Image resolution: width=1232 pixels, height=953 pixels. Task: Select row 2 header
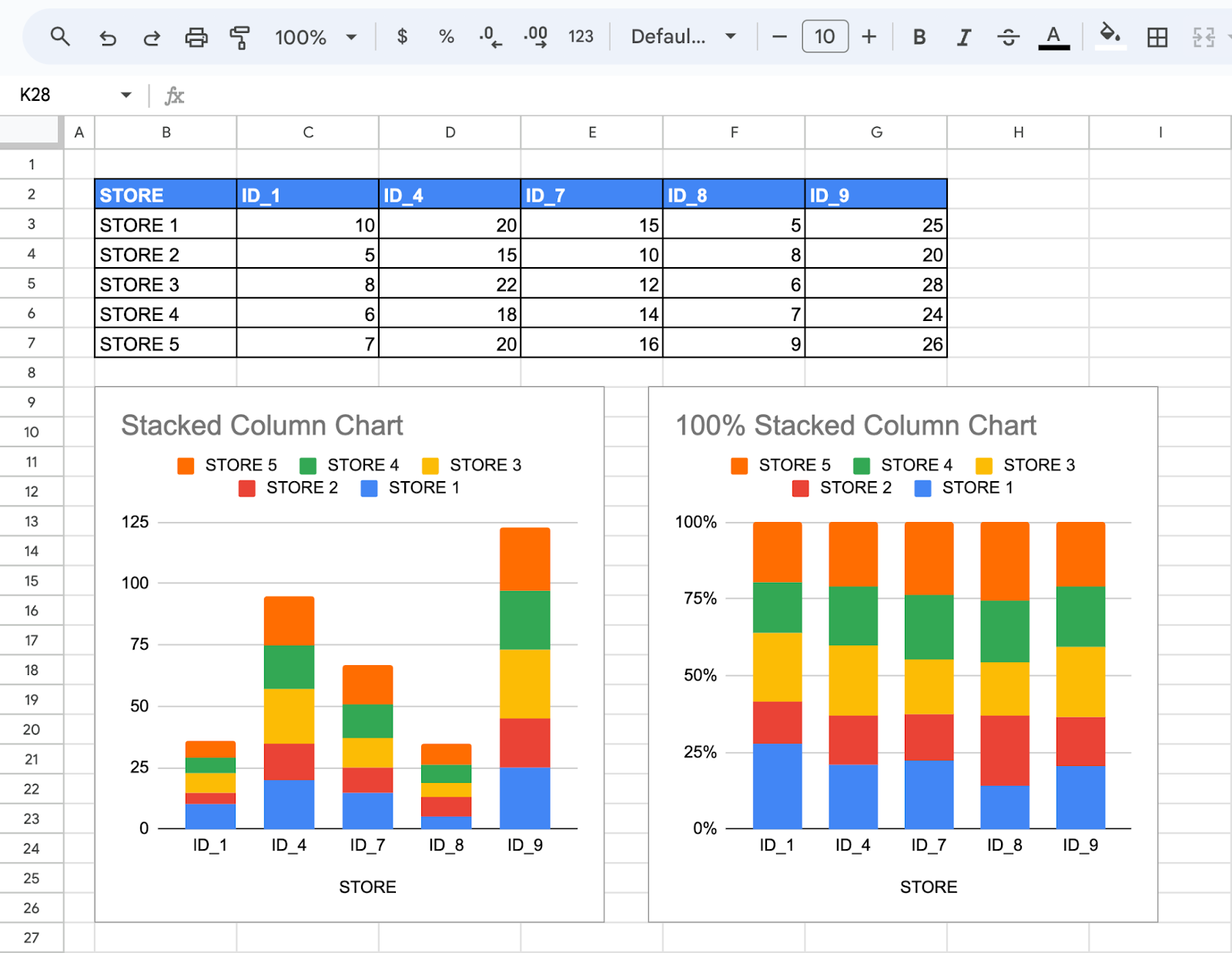[32, 194]
